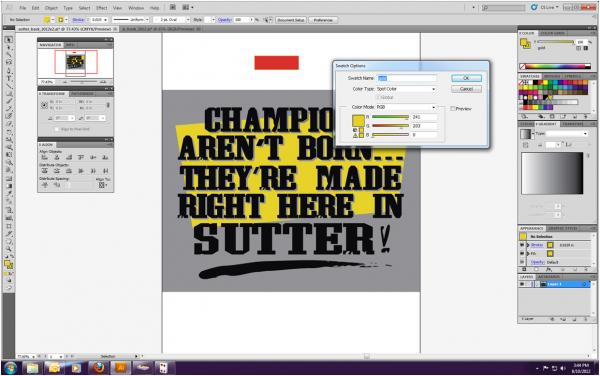Click the Illustrator icon in taskbar
This screenshot has height=376, width=600.
(x=121, y=368)
